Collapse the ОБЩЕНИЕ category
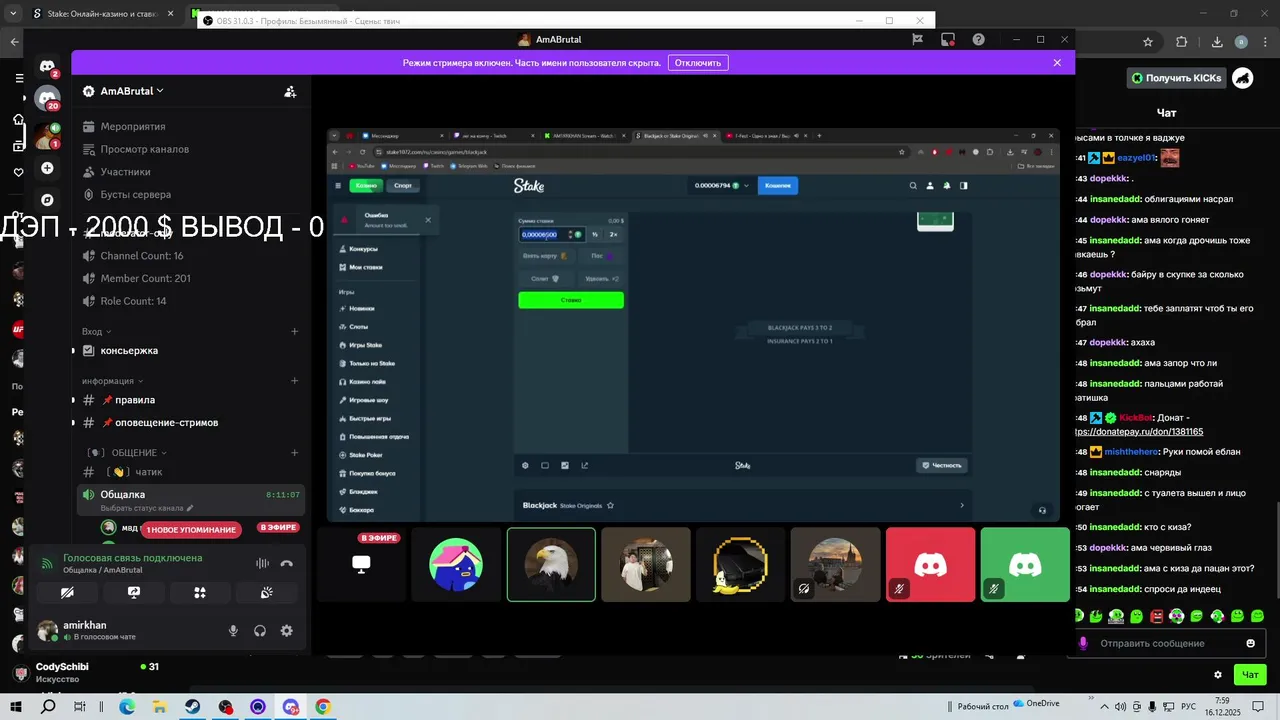Screen dimensions: 1280x720 point(128,453)
